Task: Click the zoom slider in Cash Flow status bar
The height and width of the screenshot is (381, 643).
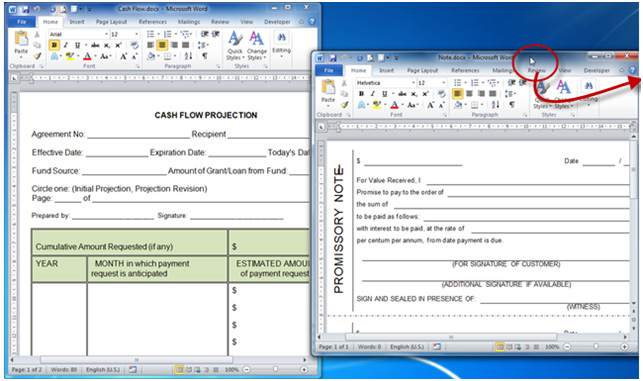Action: (x=275, y=369)
